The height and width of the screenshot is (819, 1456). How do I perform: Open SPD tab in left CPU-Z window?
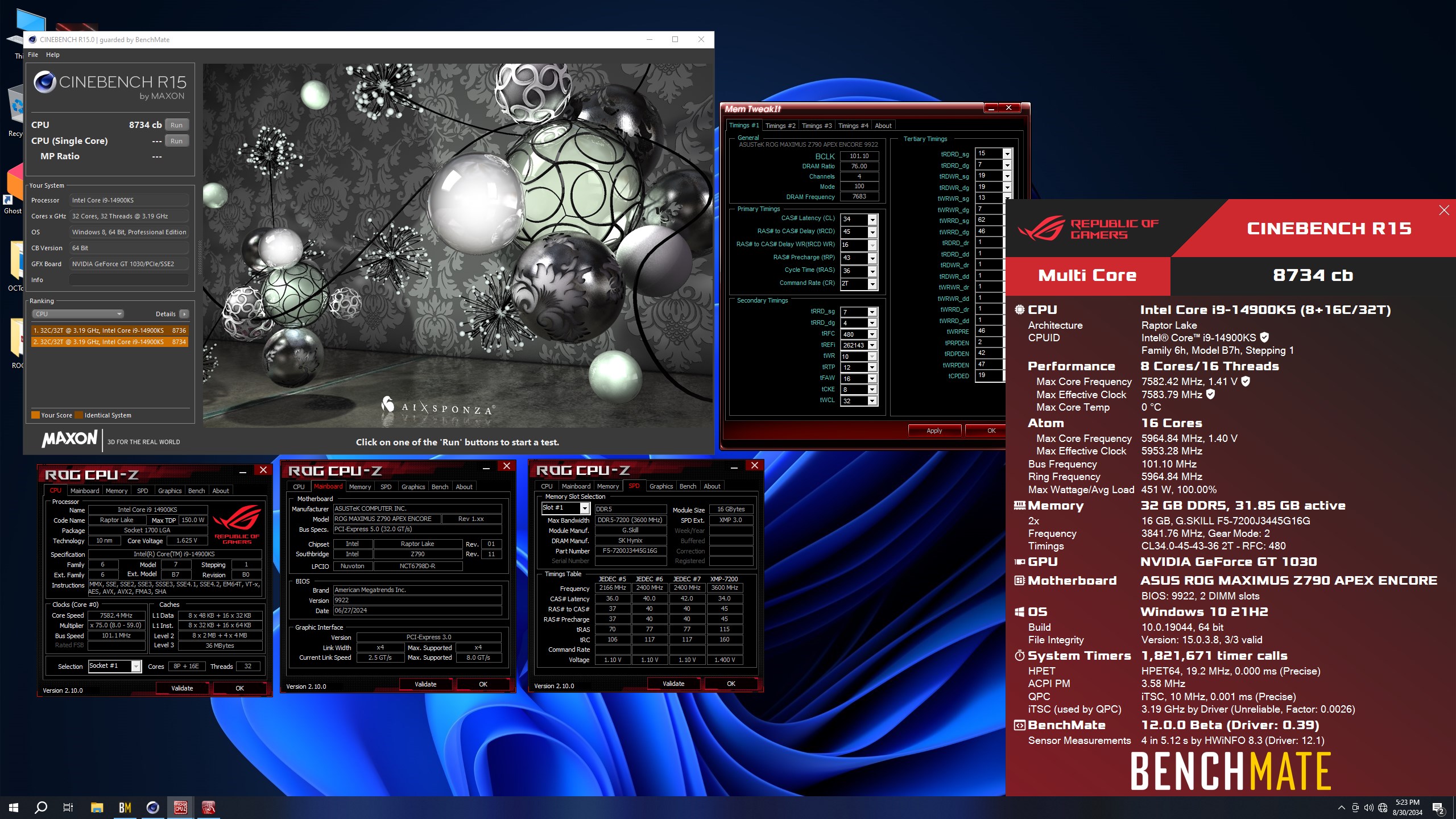point(142,491)
